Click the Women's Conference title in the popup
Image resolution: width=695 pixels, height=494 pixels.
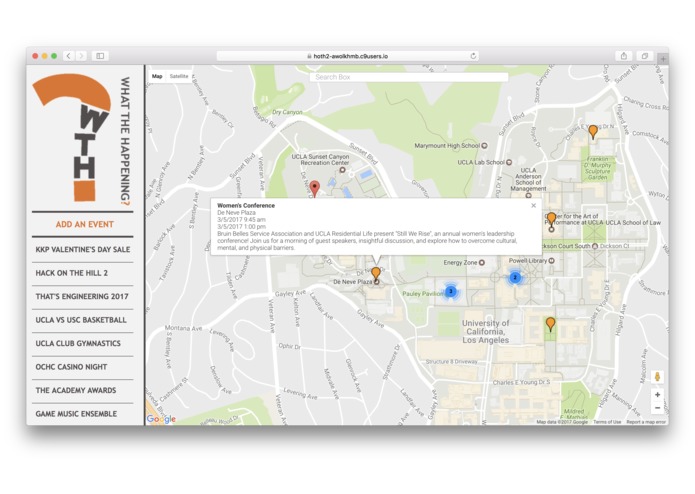click(246, 205)
